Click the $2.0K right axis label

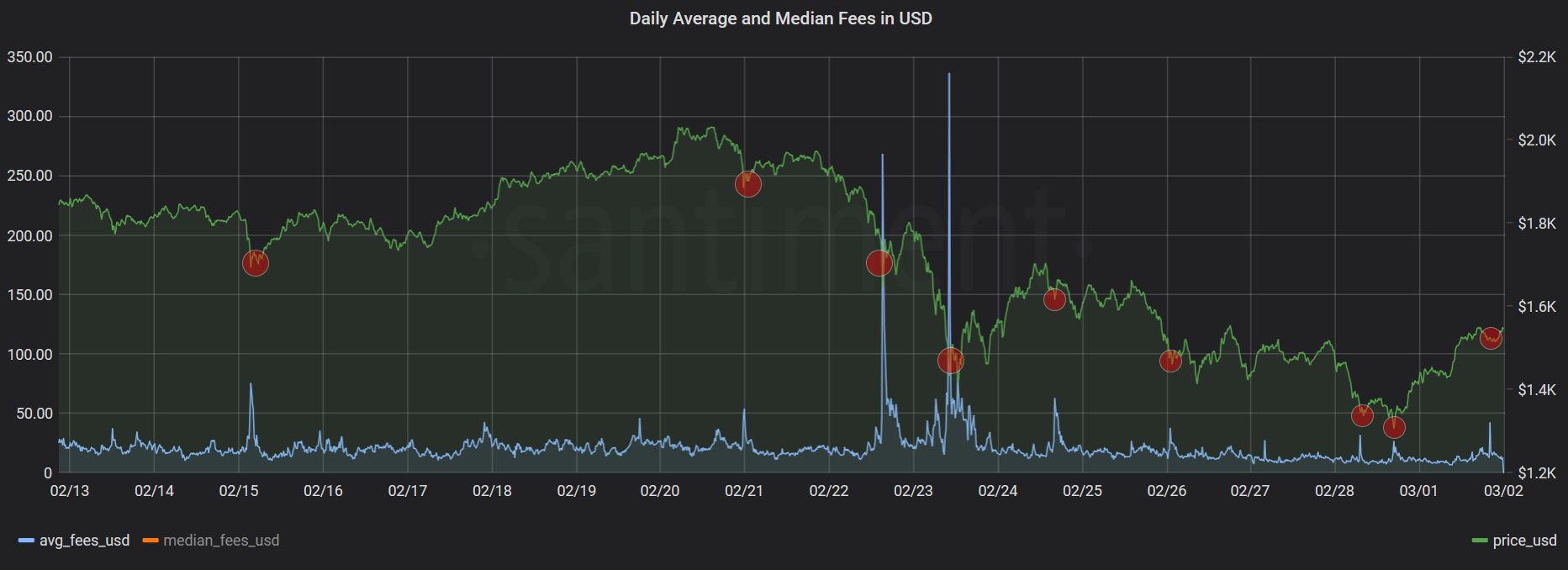1537,140
